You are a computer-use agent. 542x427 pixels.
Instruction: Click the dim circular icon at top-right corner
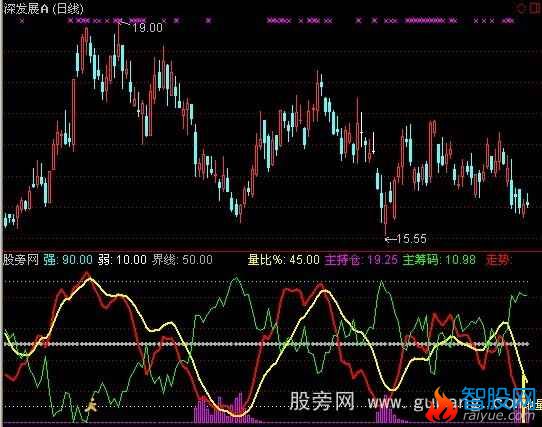[x=521, y=8]
